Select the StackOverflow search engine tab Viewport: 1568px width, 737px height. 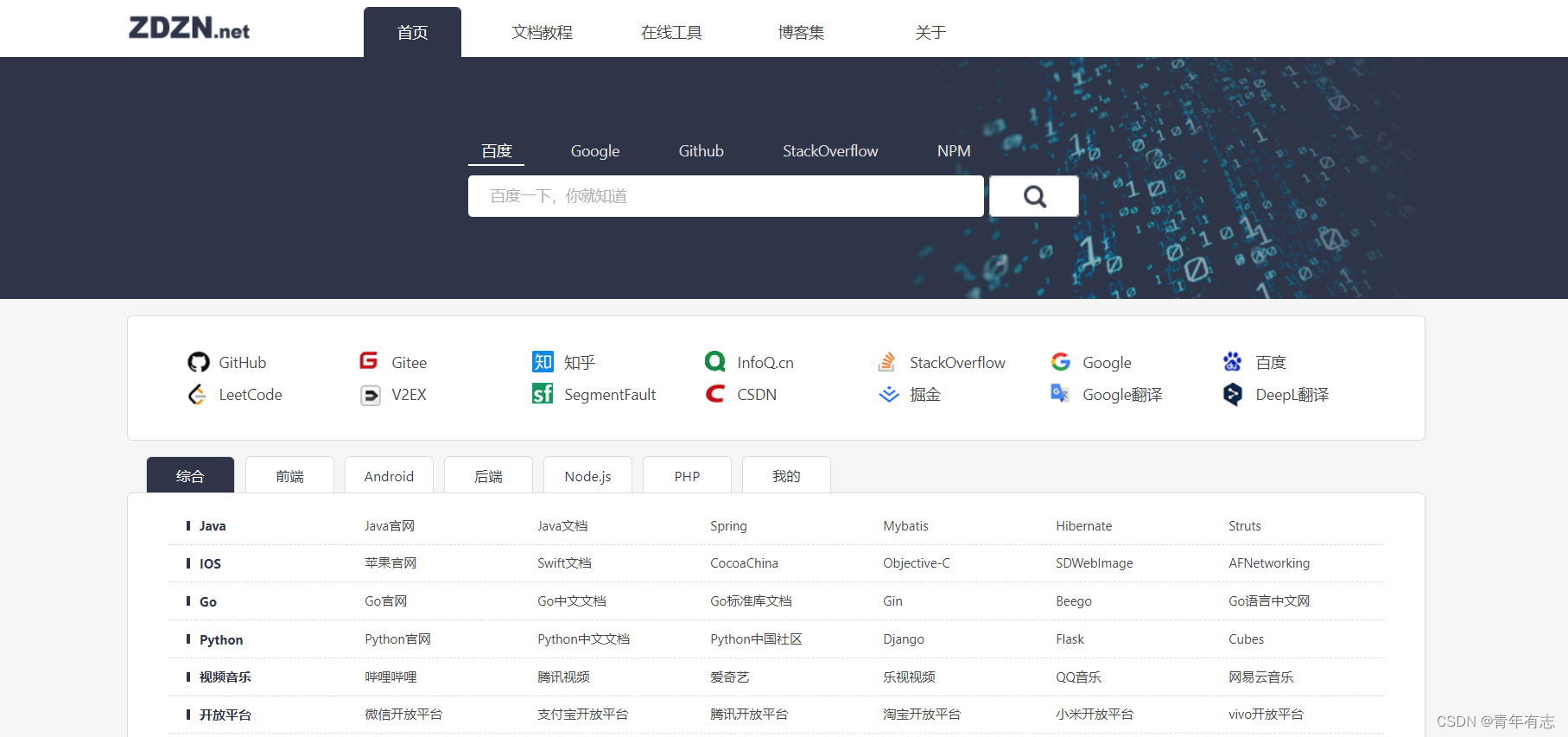coord(830,151)
